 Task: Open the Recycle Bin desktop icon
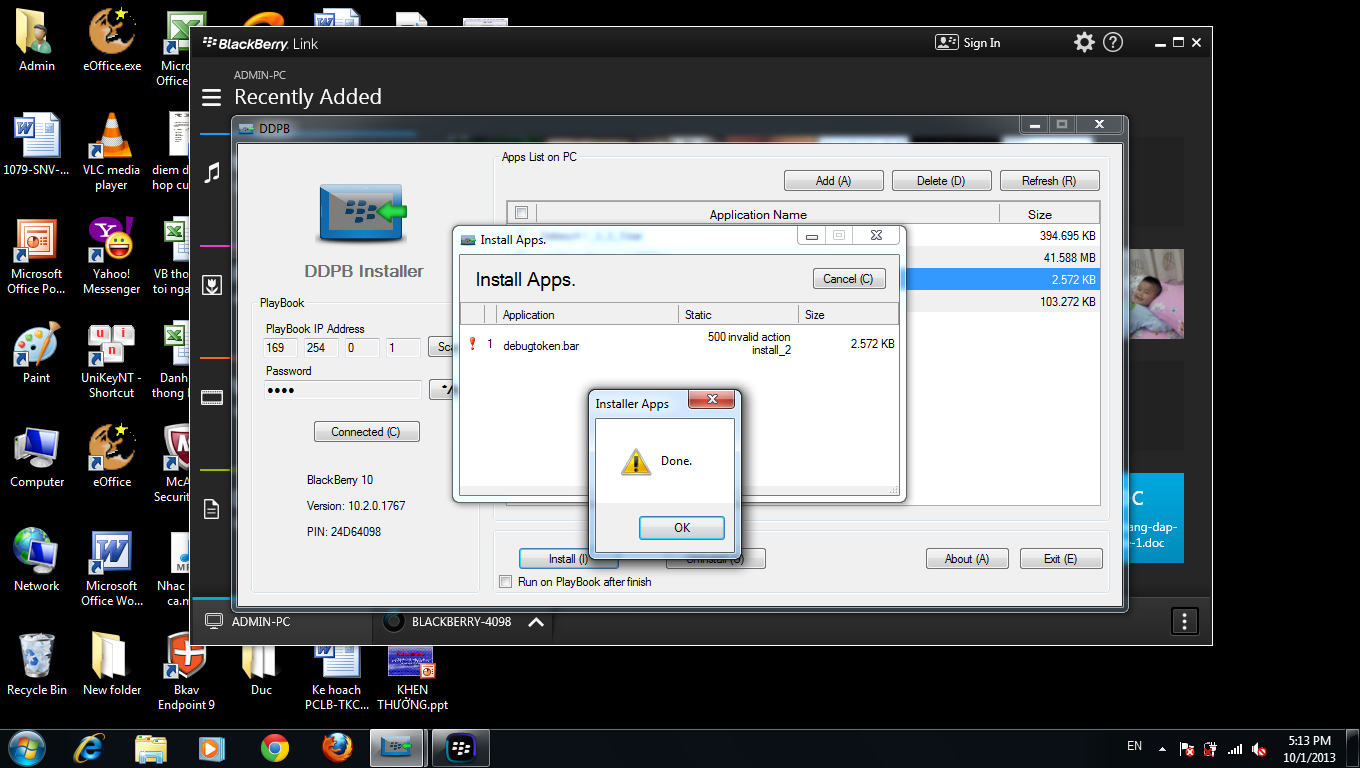pos(37,664)
